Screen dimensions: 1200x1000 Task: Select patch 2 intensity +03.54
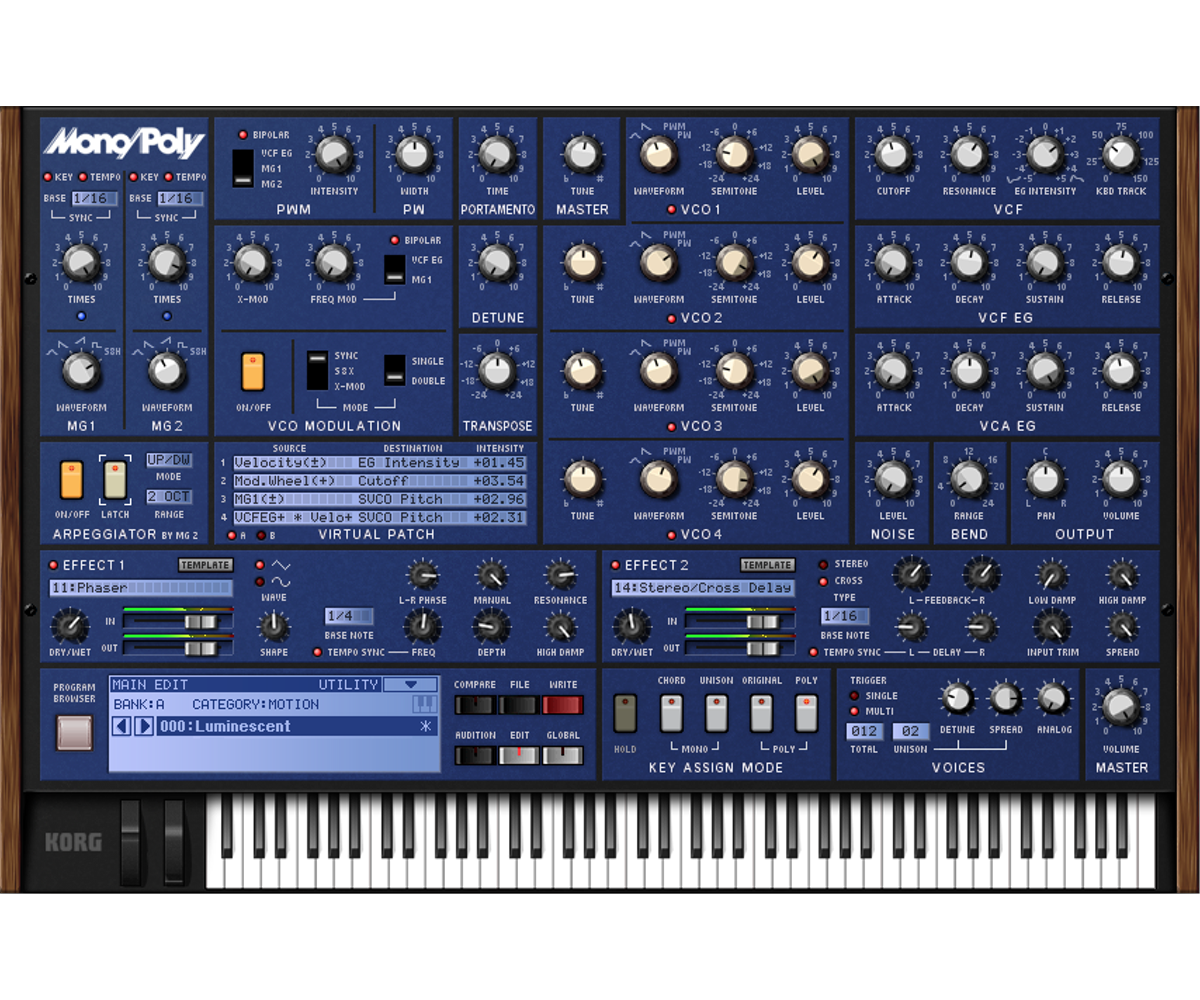[499, 481]
